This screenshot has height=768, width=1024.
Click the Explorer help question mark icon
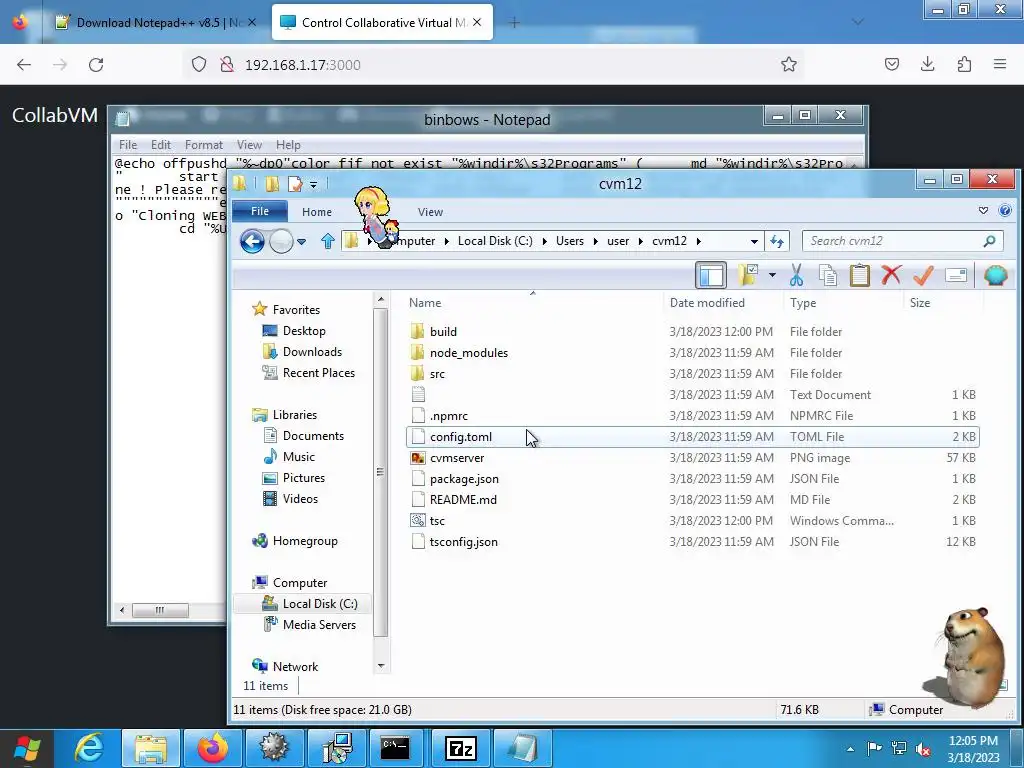pos(1005,210)
